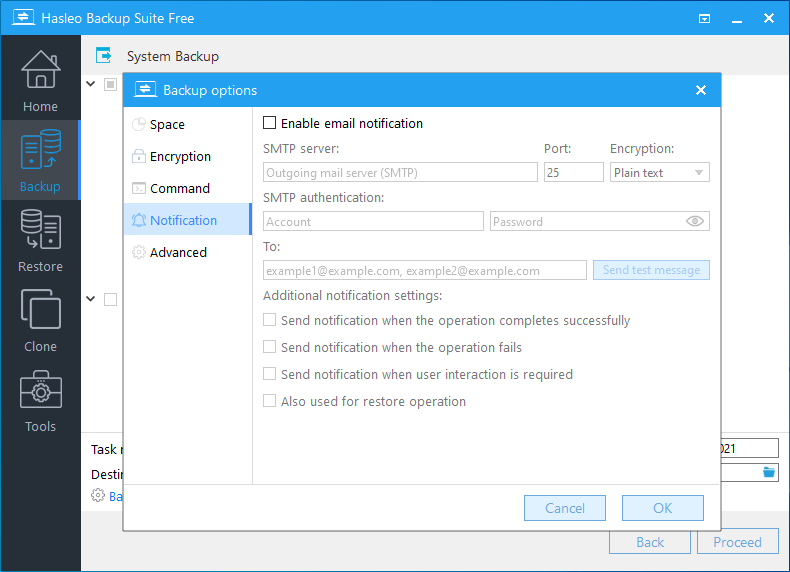Click the Account input field
The width and height of the screenshot is (790, 572).
point(373,221)
